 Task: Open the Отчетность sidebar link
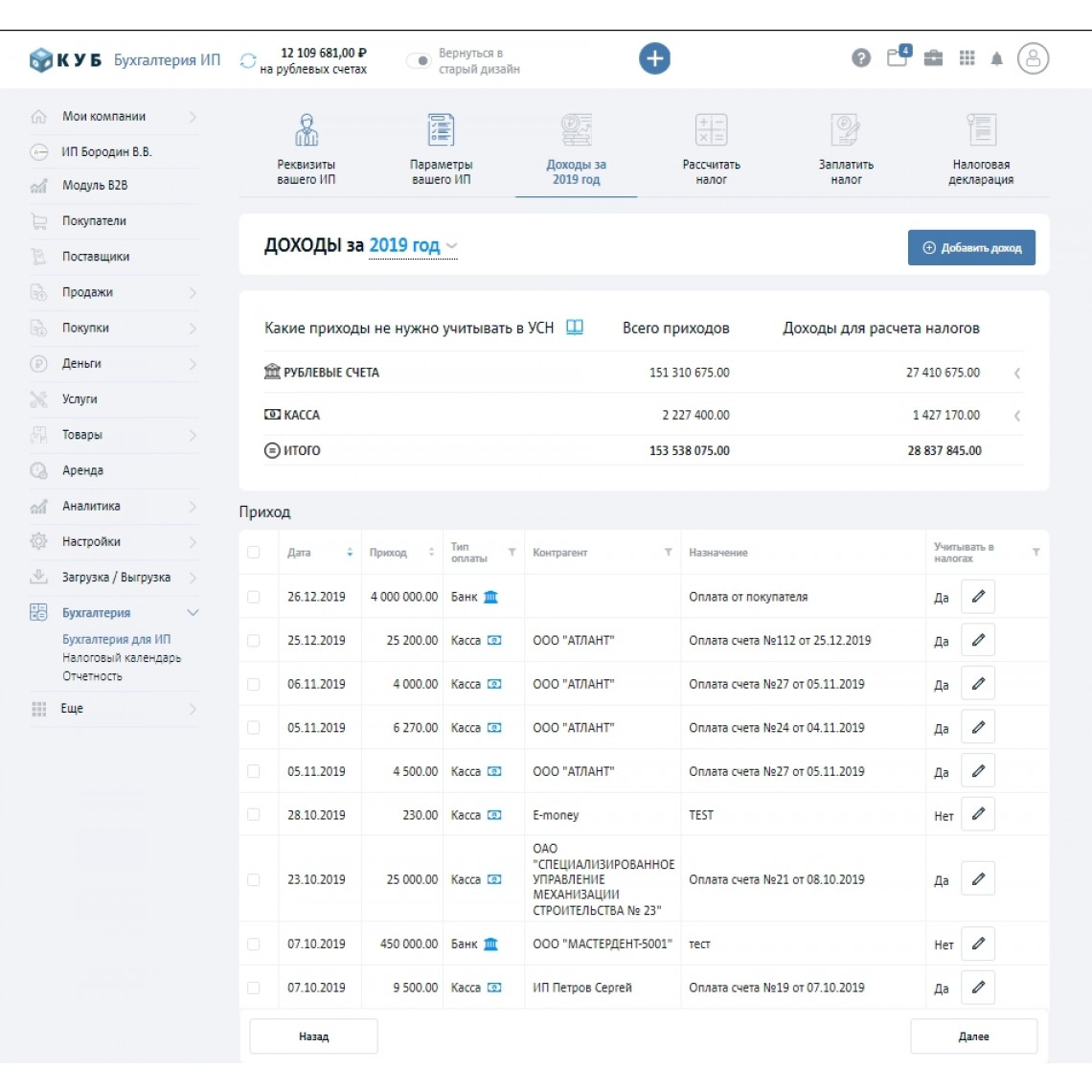click(x=92, y=676)
